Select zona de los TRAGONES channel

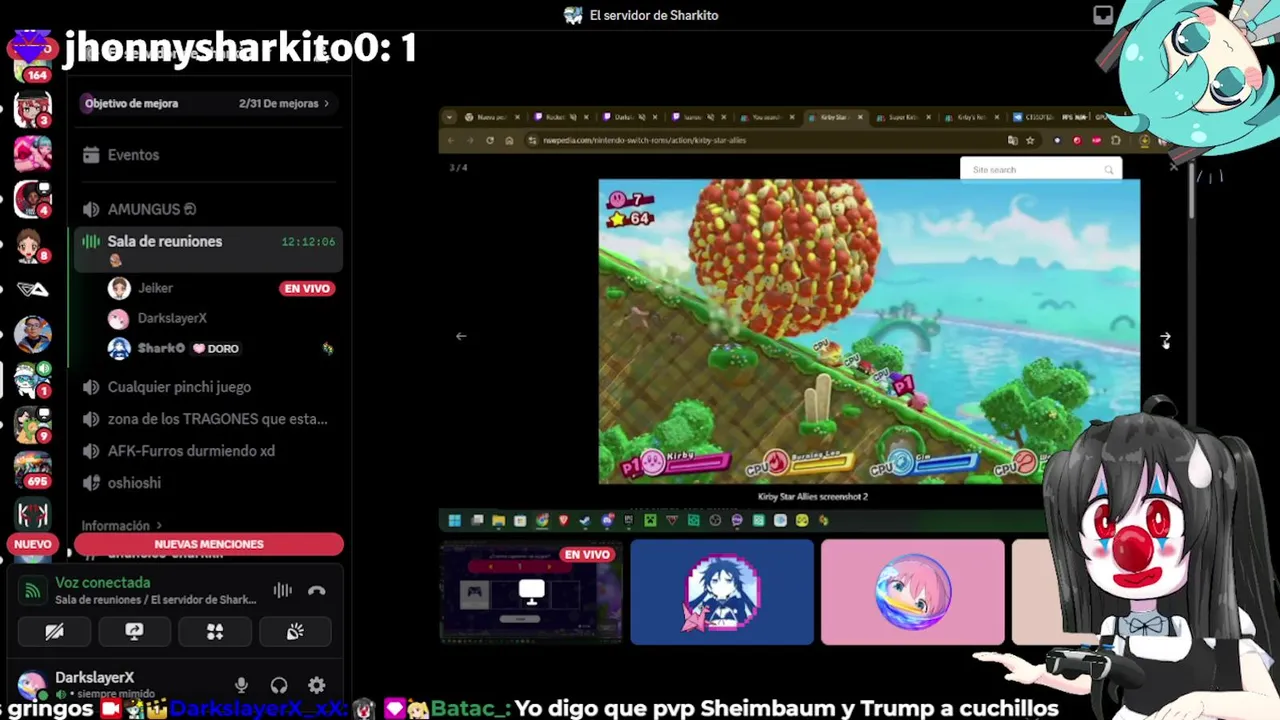[207, 419]
